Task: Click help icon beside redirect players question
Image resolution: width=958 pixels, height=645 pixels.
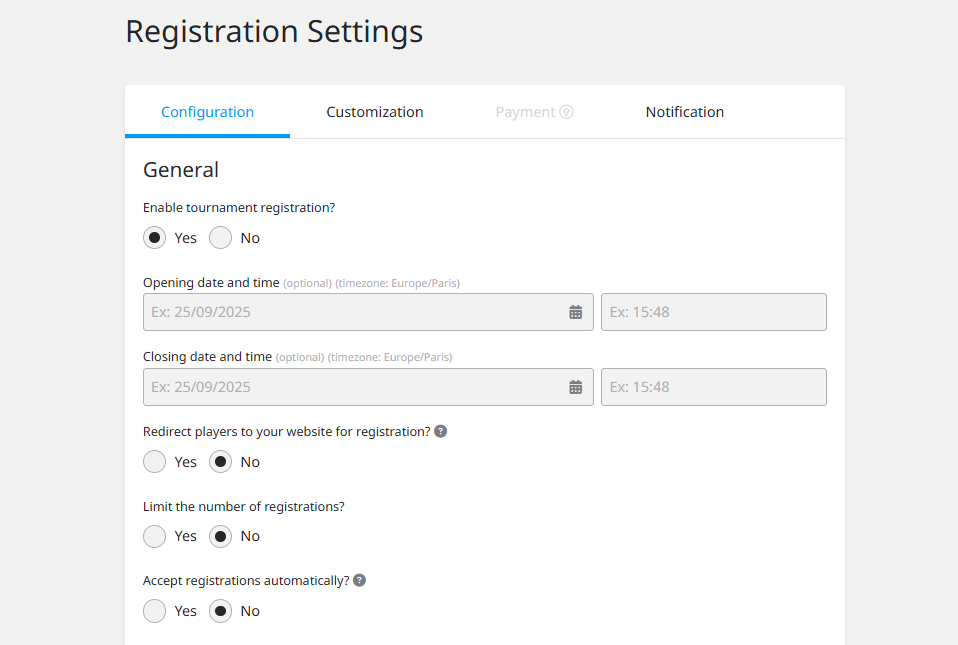Action: pos(441,432)
